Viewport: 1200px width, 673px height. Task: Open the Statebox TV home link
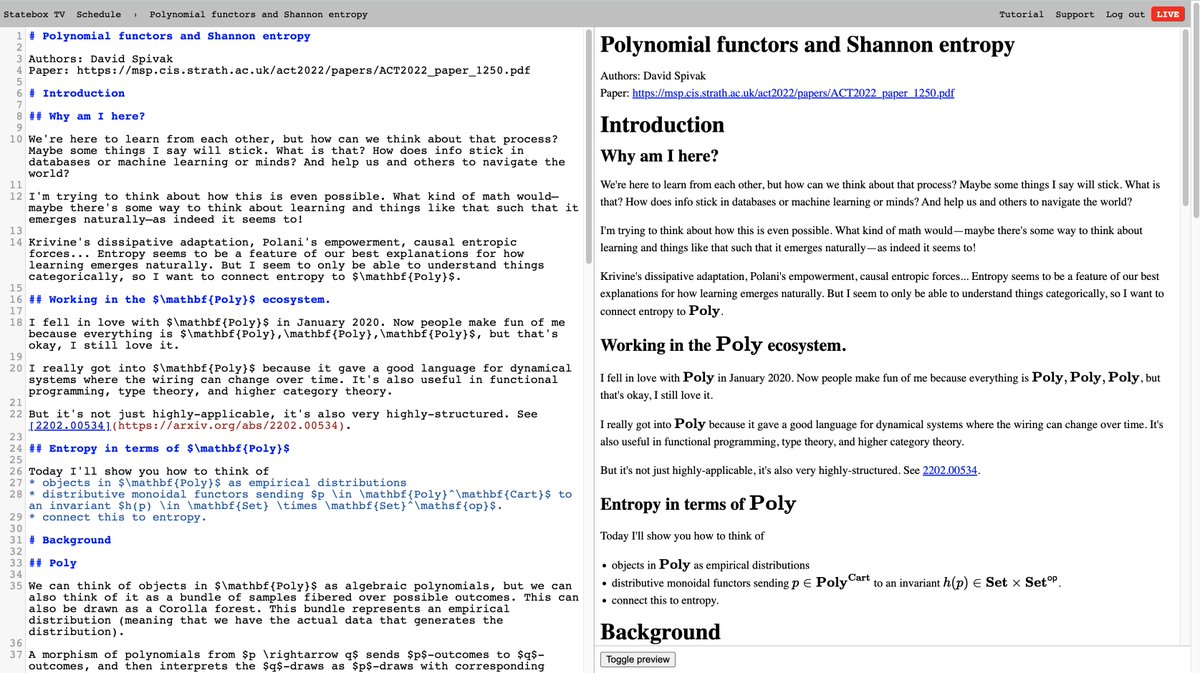click(34, 14)
